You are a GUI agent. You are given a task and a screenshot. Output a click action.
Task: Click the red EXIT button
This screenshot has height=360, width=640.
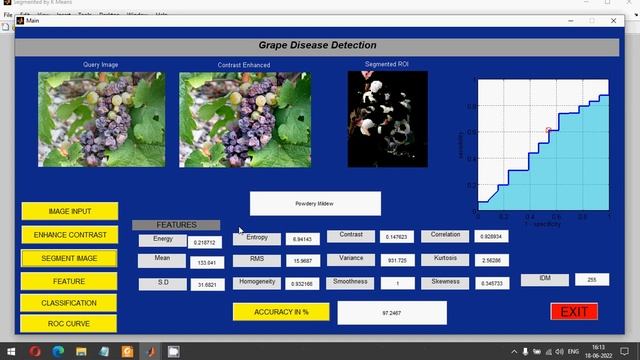tap(574, 312)
